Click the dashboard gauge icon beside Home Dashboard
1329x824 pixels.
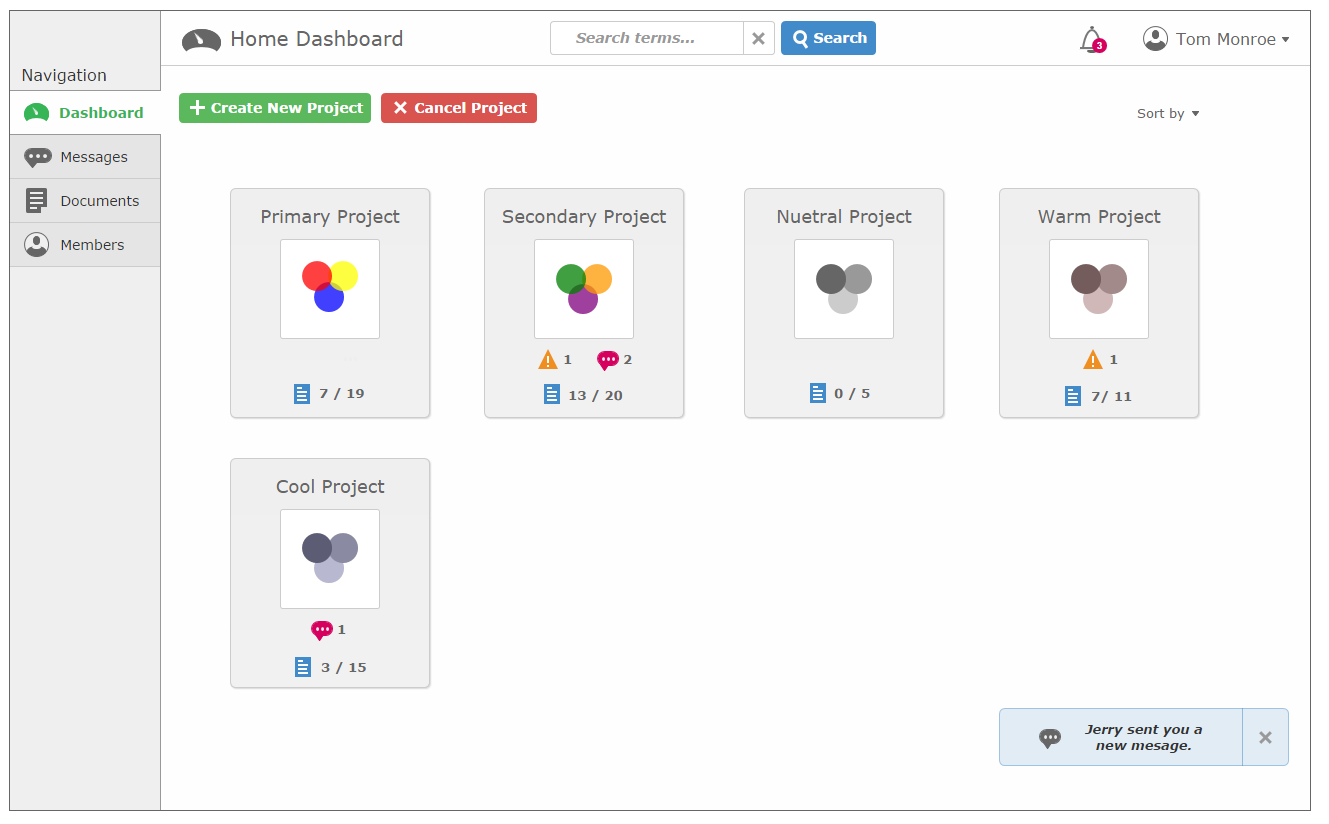201,40
